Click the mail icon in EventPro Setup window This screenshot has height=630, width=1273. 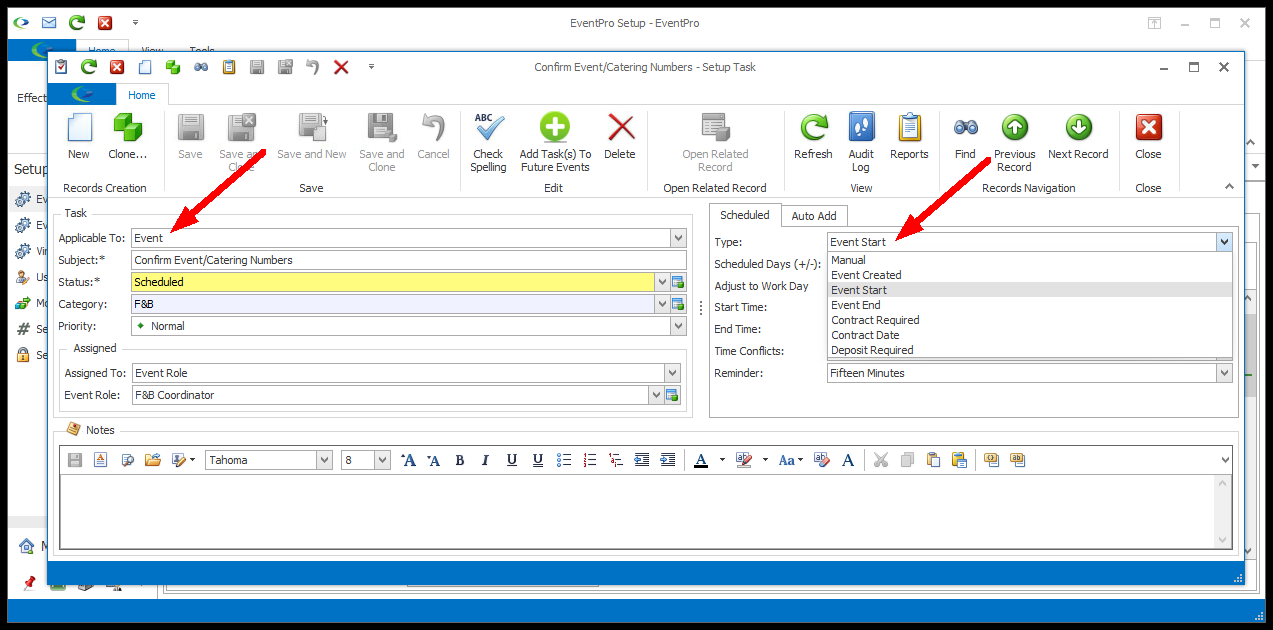click(x=49, y=22)
